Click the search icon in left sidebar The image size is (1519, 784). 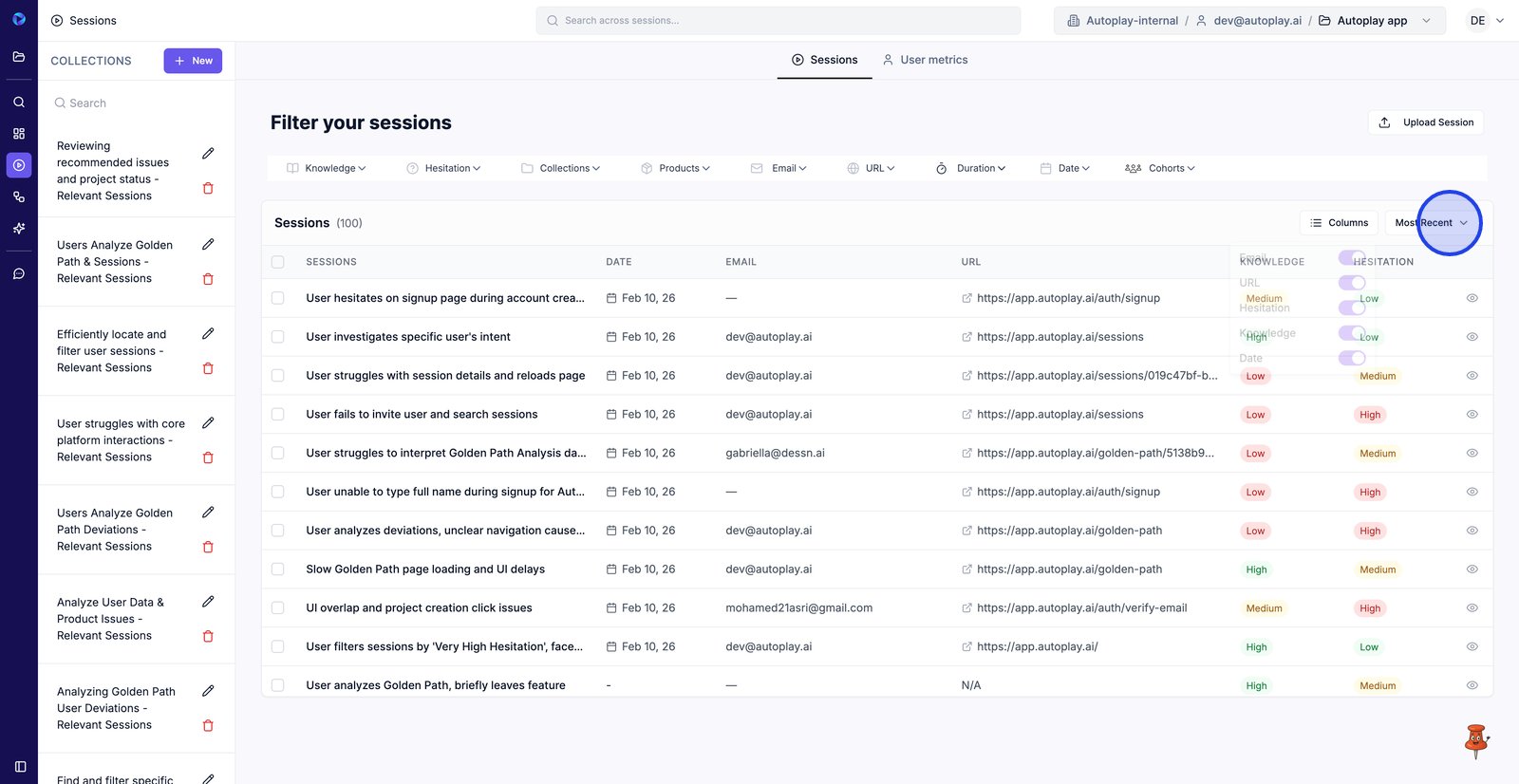tap(19, 102)
